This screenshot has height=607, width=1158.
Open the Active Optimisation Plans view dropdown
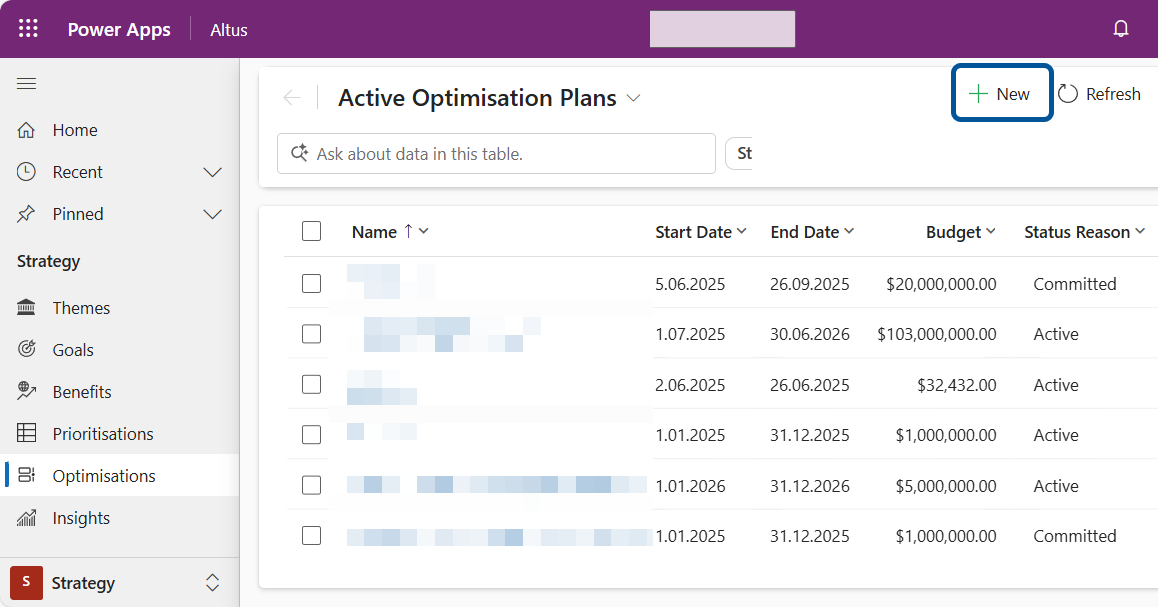click(633, 98)
